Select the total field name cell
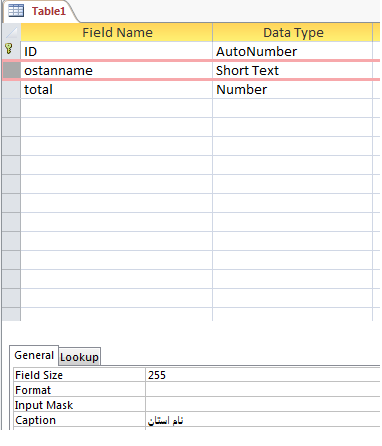 [x=117, y=89]
